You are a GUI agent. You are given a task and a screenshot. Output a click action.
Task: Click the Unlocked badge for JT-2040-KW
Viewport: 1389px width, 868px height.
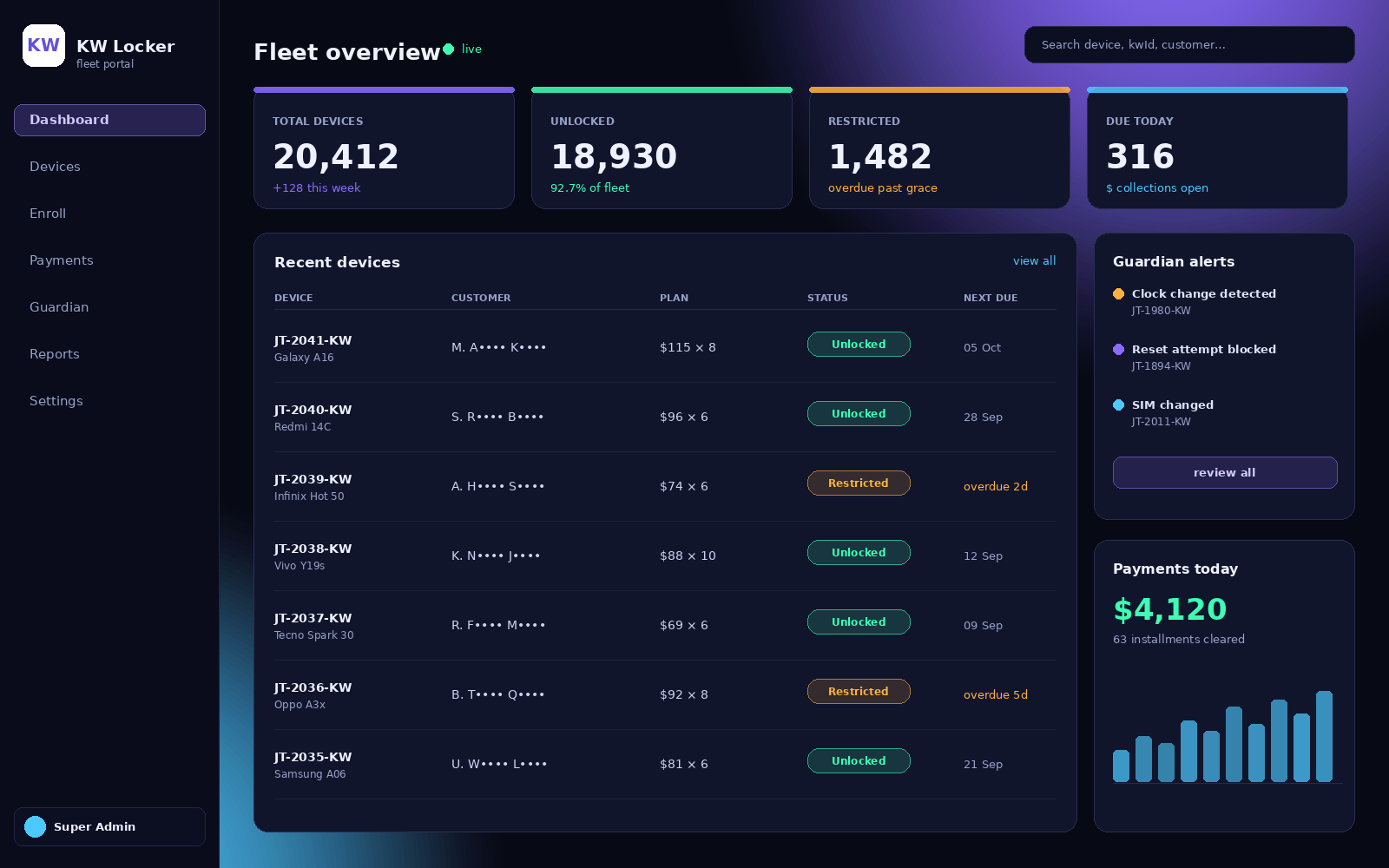pos(859,413)
